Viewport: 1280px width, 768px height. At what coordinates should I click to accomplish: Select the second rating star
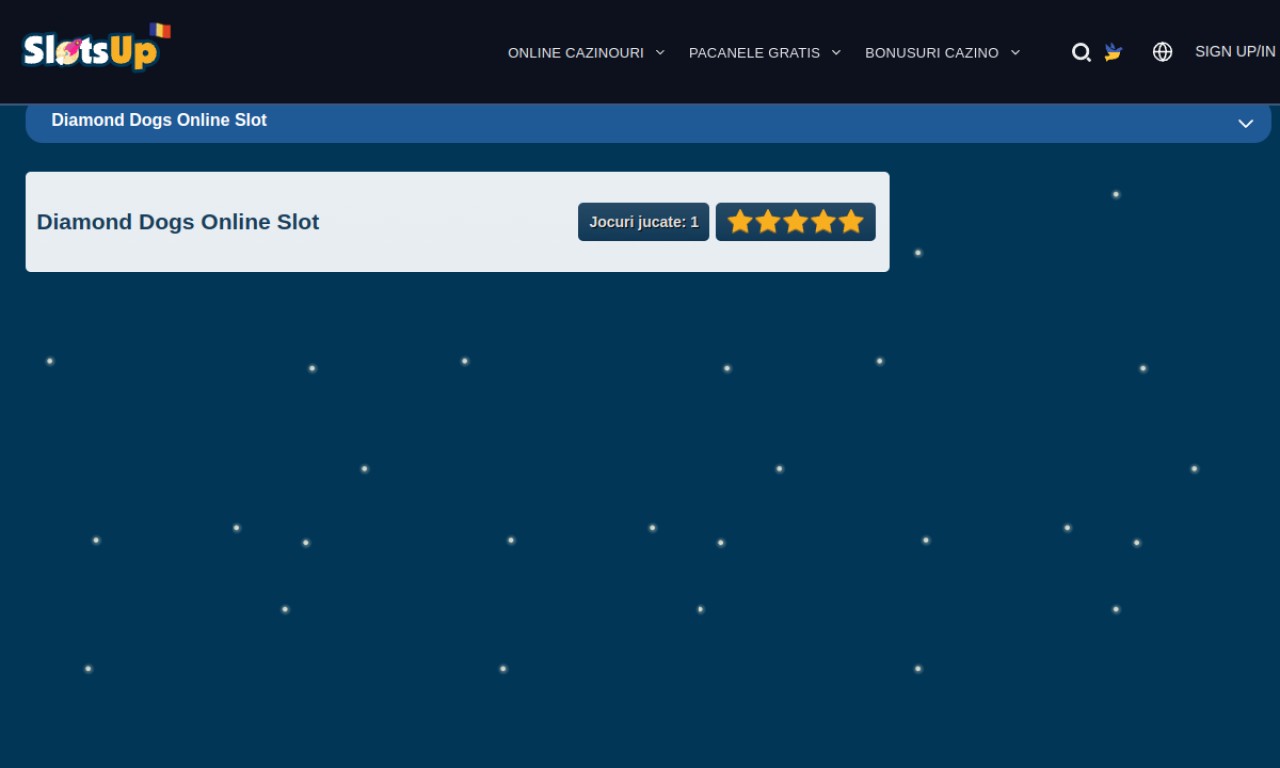point(768,222)
